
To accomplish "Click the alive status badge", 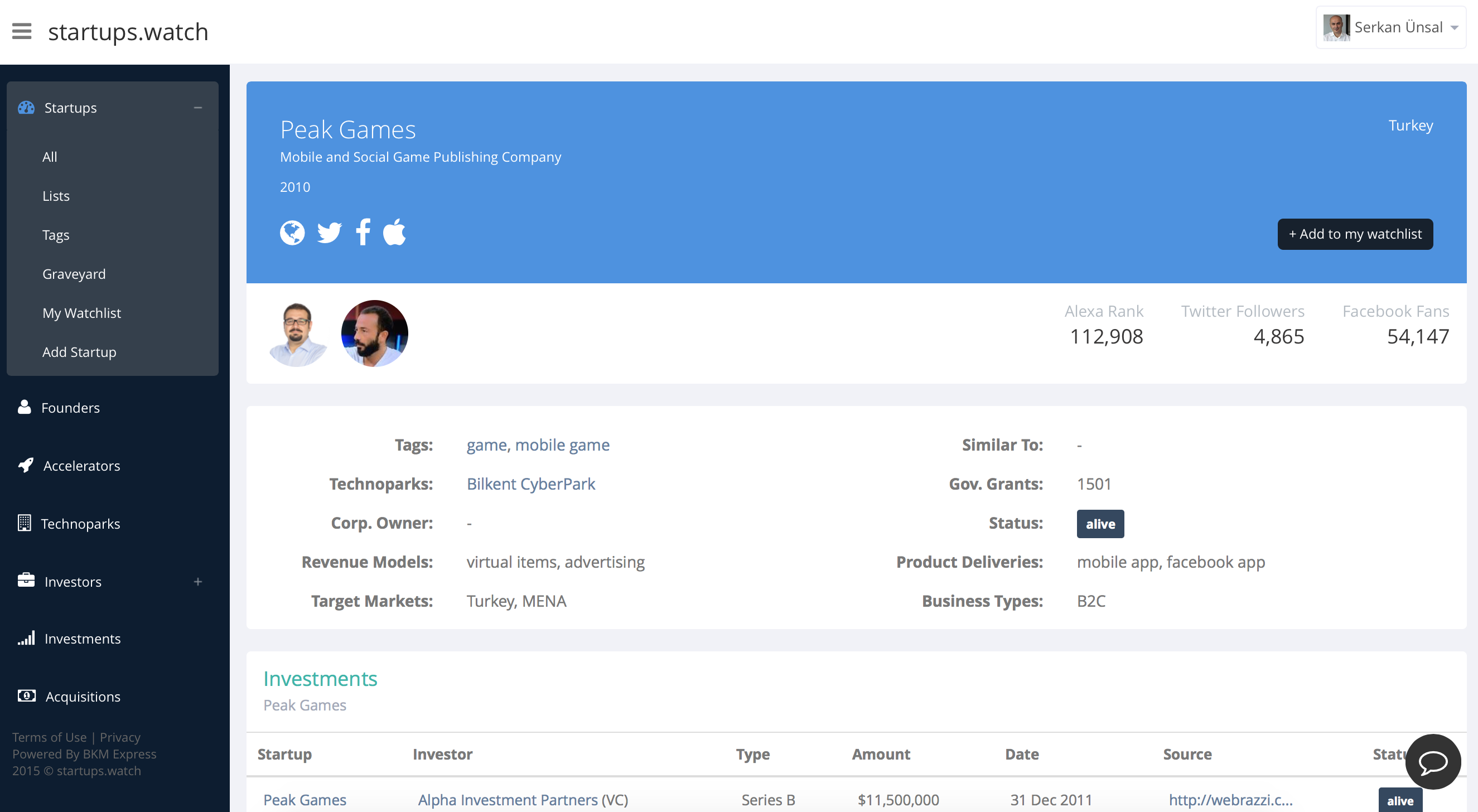I will coord(1100,523).
